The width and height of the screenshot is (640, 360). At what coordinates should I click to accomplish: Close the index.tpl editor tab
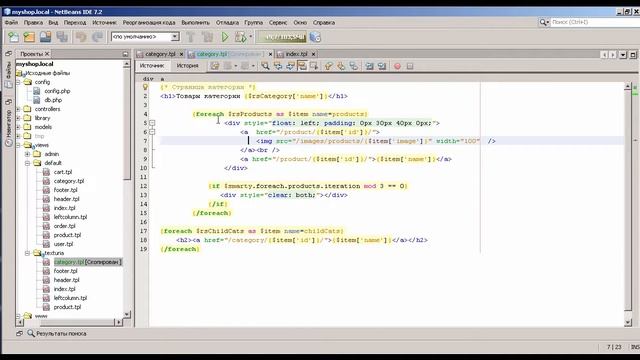[313, 54]
